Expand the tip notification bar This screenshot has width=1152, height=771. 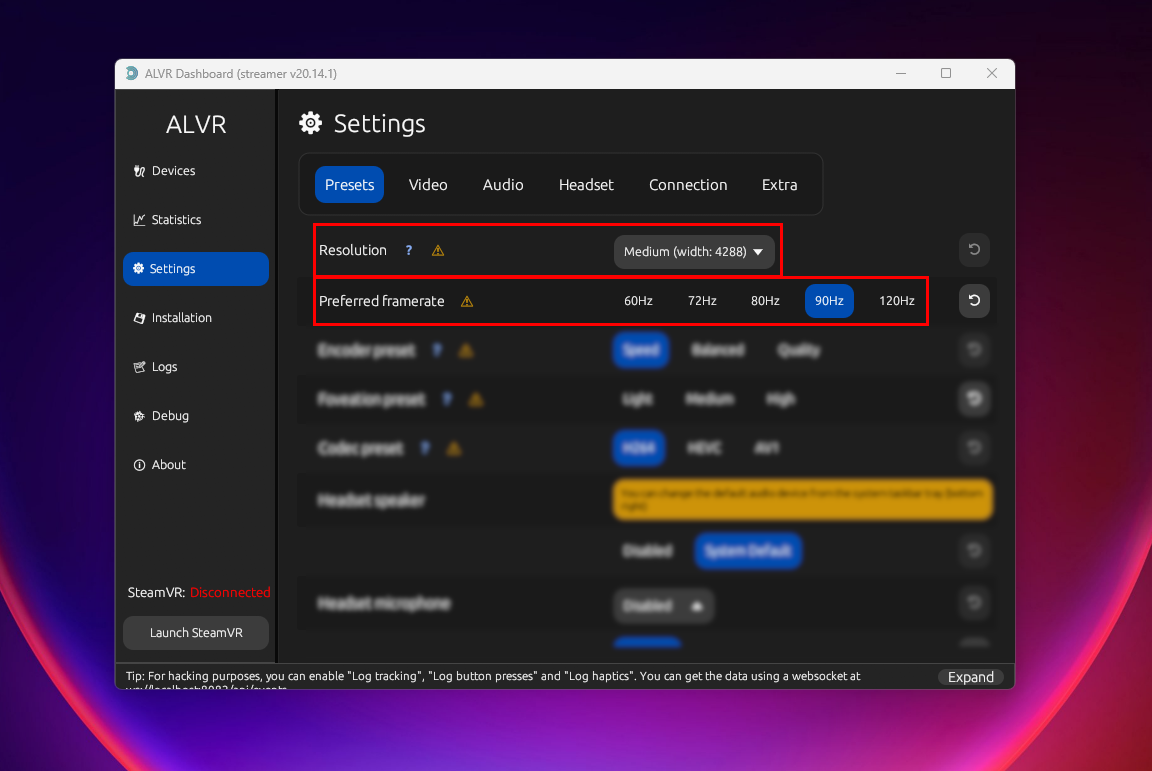pyautogui.click(x=970, y=677)
